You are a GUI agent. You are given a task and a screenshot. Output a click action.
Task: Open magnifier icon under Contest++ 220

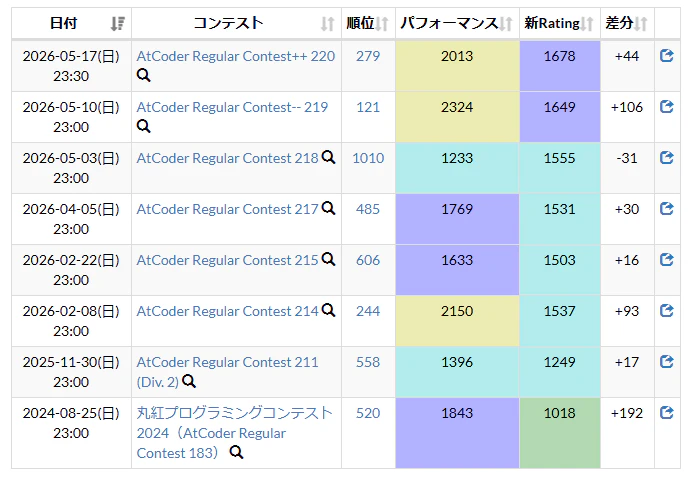(144, 75)
